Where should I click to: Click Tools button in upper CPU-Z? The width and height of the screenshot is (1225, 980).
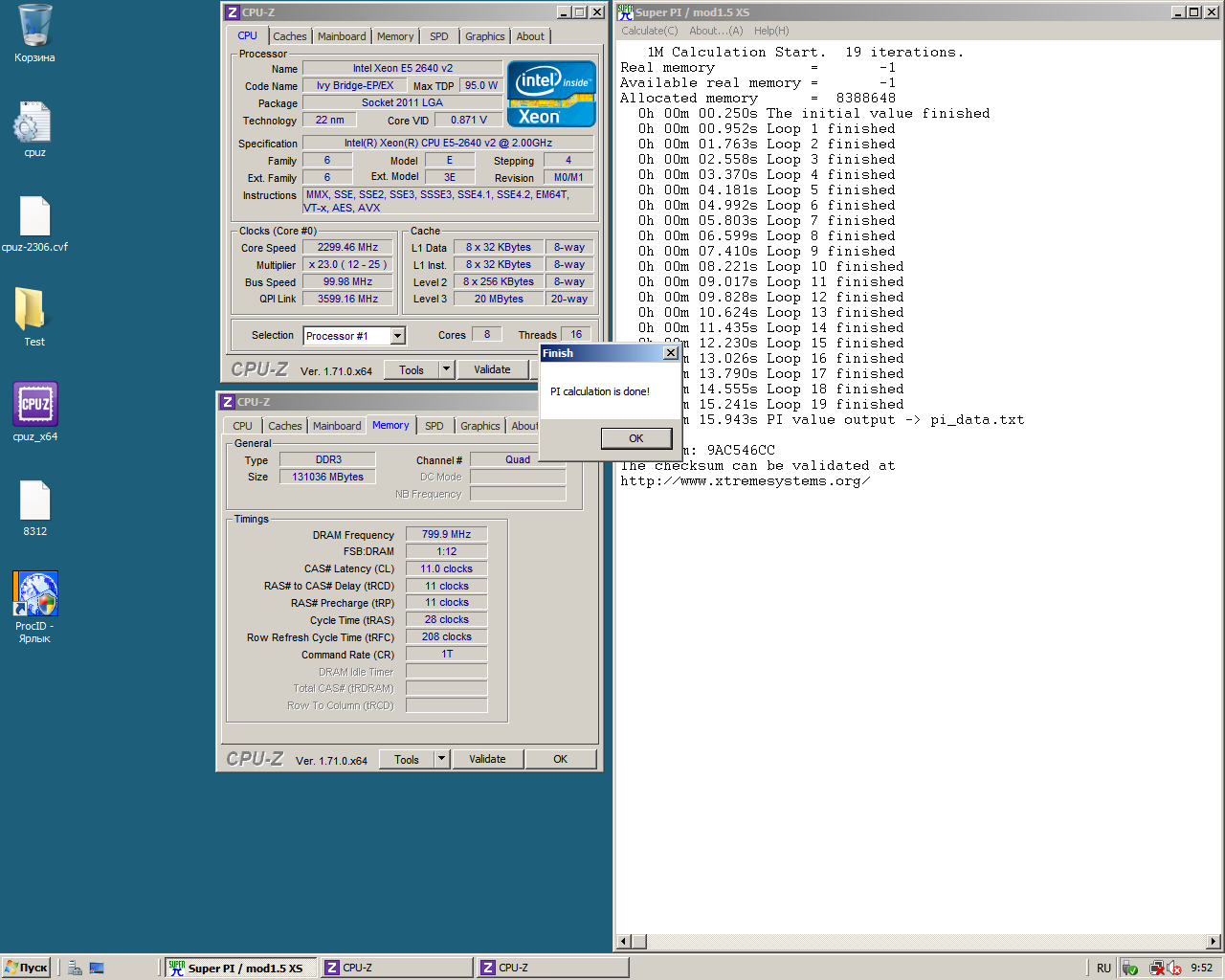click(412, 369)
